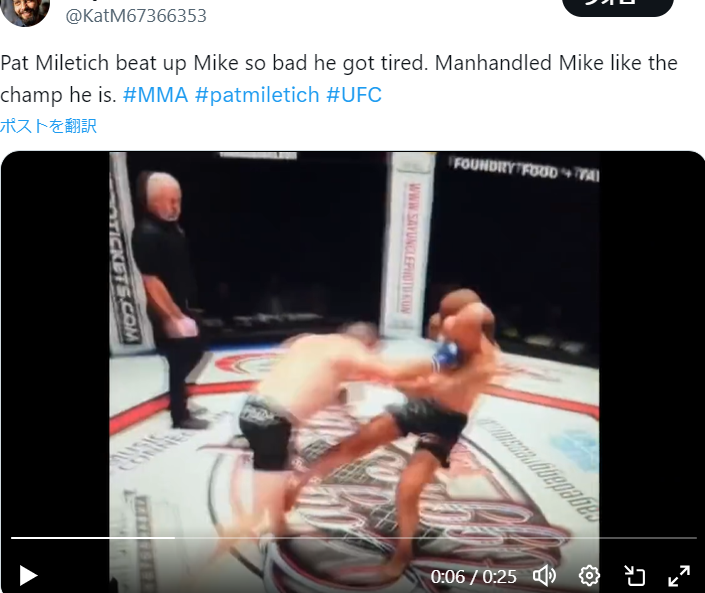
Task: Seek to the very start of the progress bar
Action: (12, 538)
